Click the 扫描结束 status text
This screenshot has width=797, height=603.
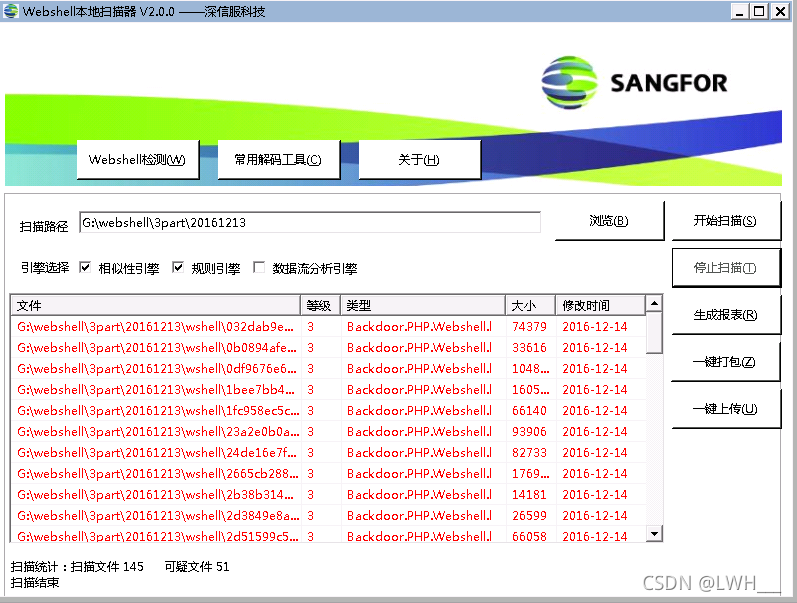coord(35,583)
